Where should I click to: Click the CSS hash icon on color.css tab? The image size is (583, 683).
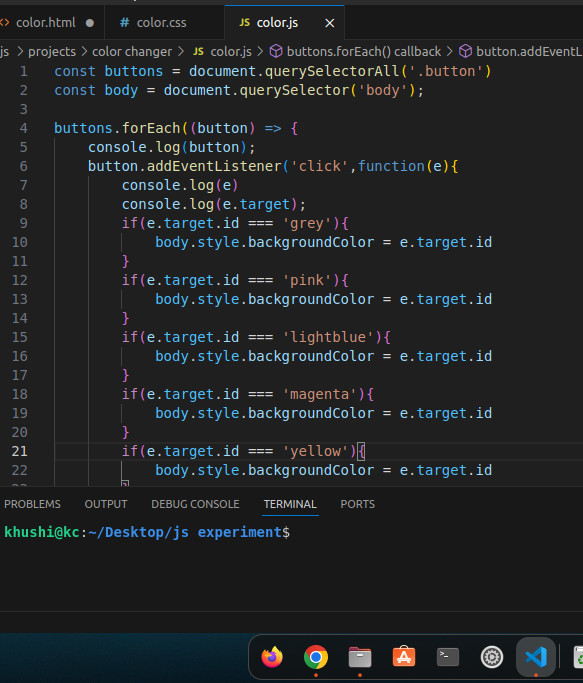(125, 23)
